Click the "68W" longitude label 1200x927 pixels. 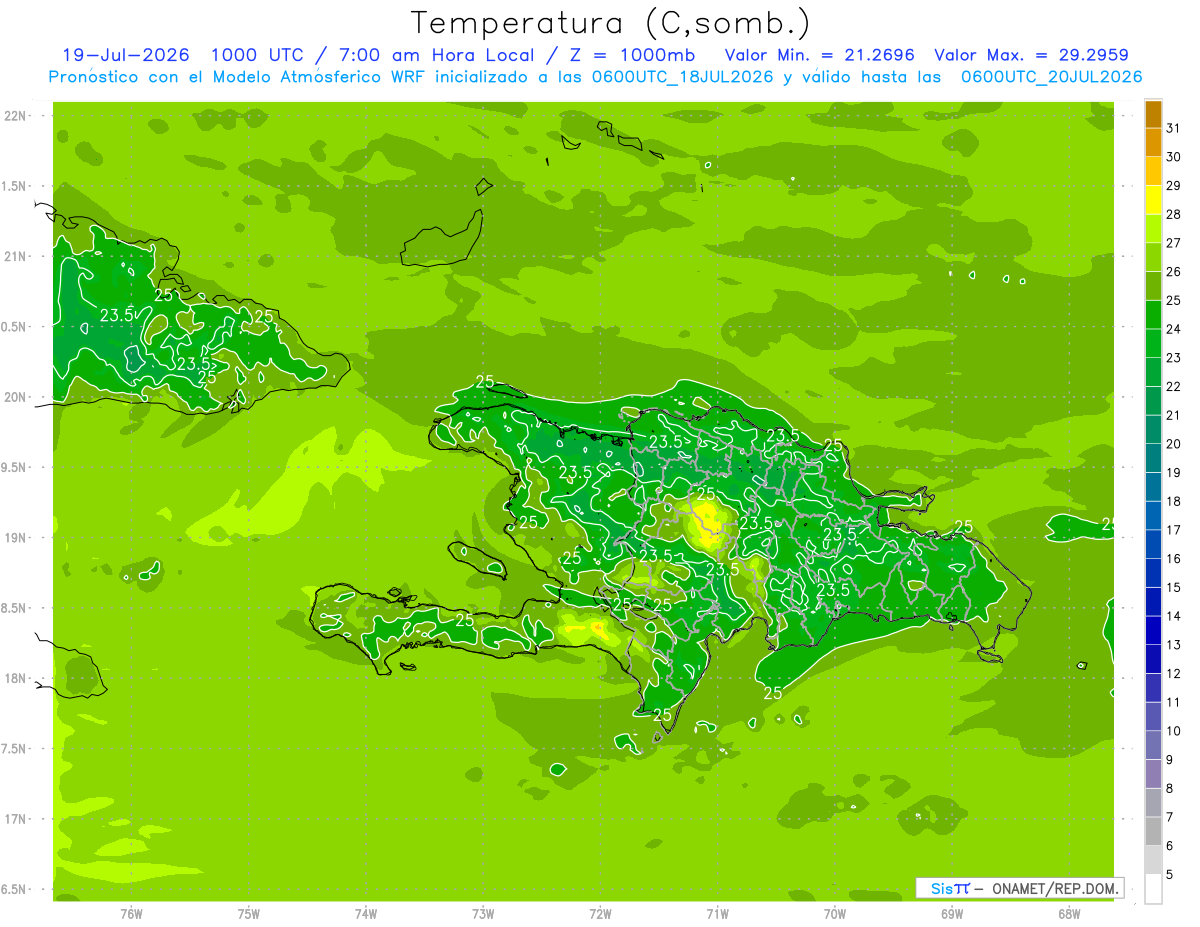click(1069, 914)
